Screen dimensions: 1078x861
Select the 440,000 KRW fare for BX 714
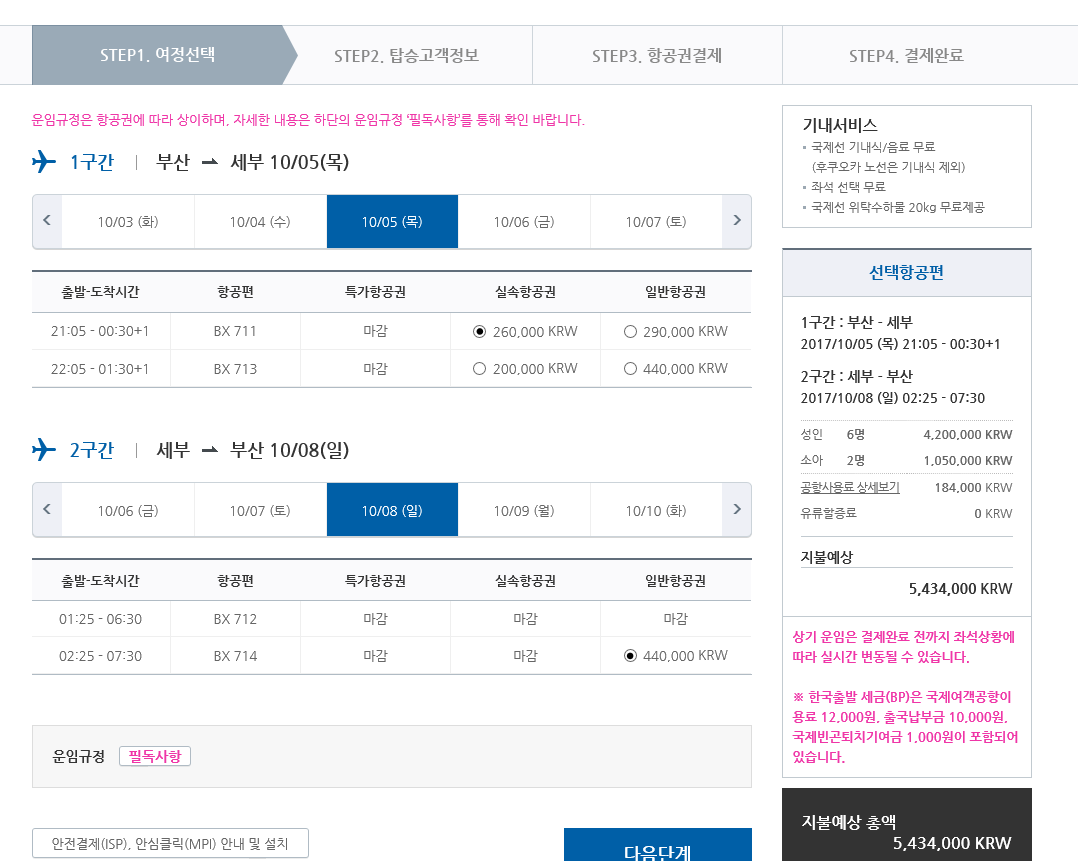(x=630, y=656)
